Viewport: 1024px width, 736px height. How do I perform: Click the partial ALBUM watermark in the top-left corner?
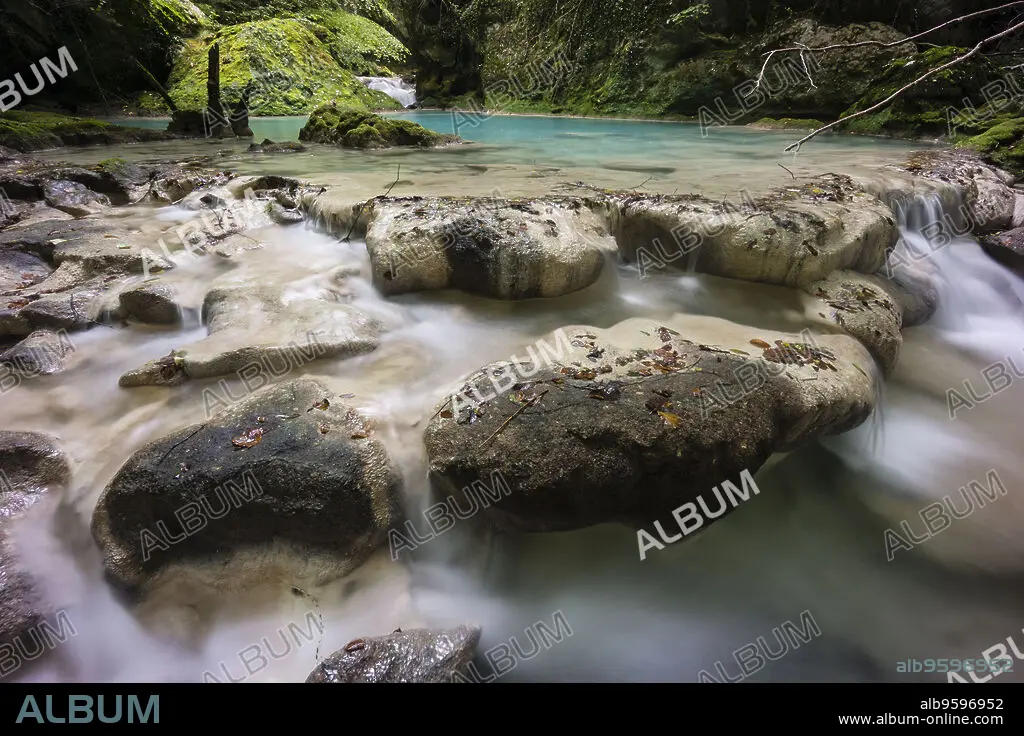click(36, 77)
